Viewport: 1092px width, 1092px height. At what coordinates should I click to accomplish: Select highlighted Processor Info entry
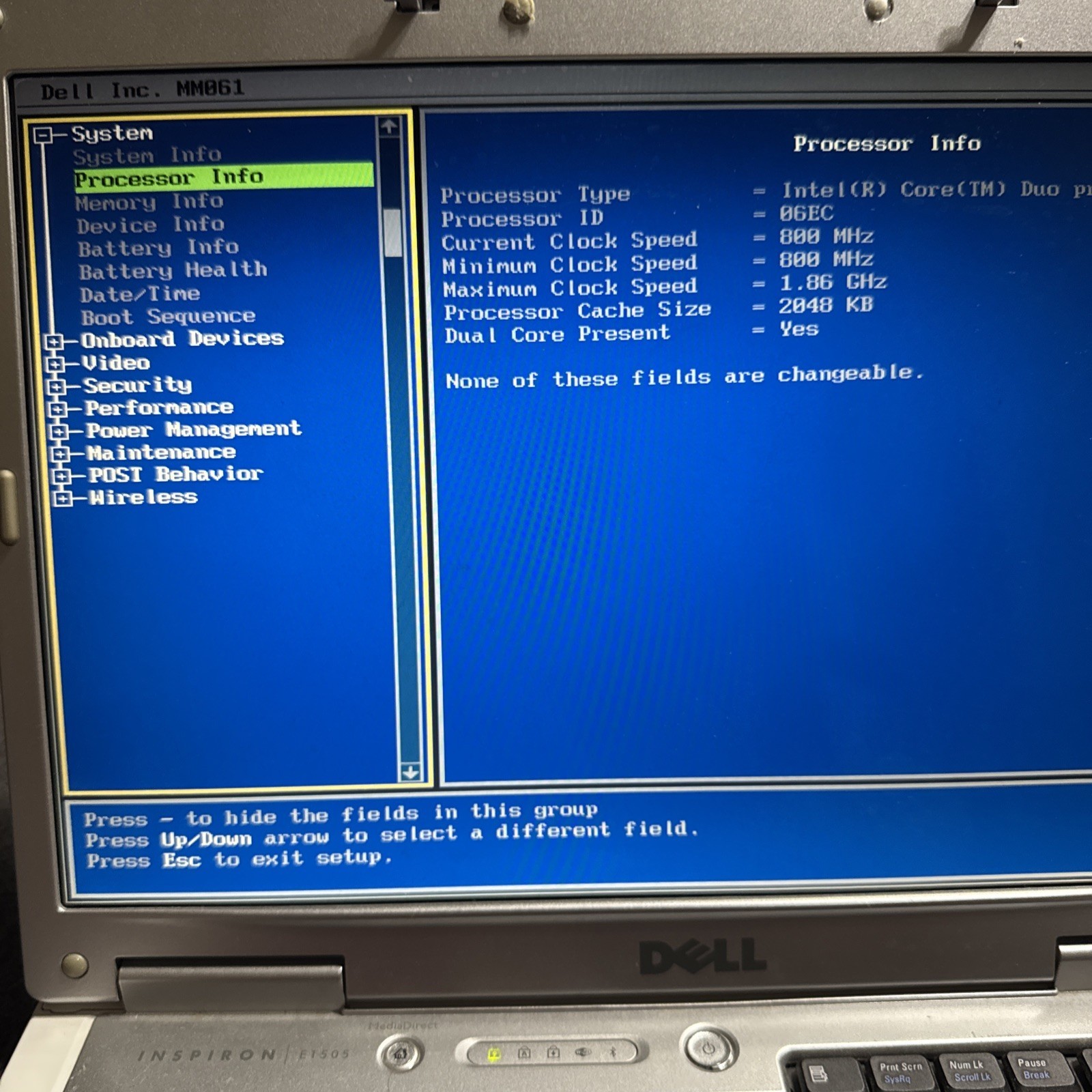tap(224, 176)
